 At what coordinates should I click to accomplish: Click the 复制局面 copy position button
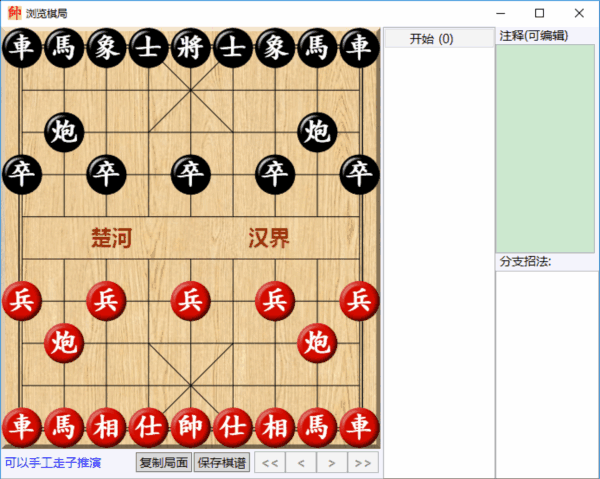click(164, 463)
